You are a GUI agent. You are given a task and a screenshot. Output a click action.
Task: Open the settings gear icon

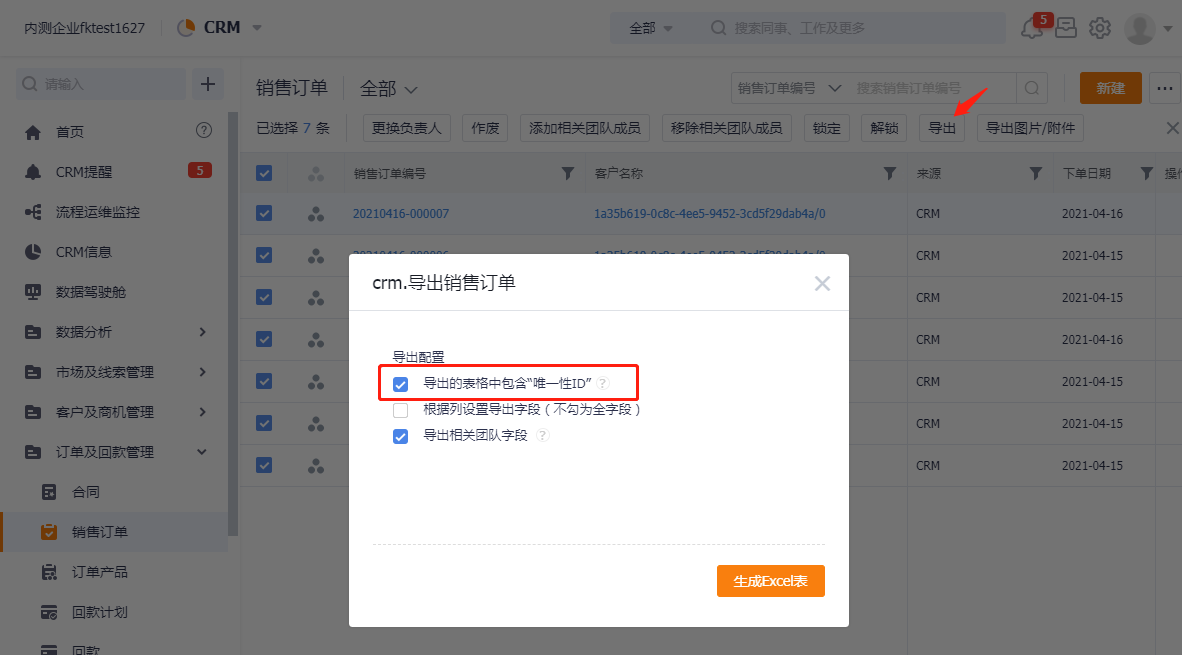coord(1100,28)
